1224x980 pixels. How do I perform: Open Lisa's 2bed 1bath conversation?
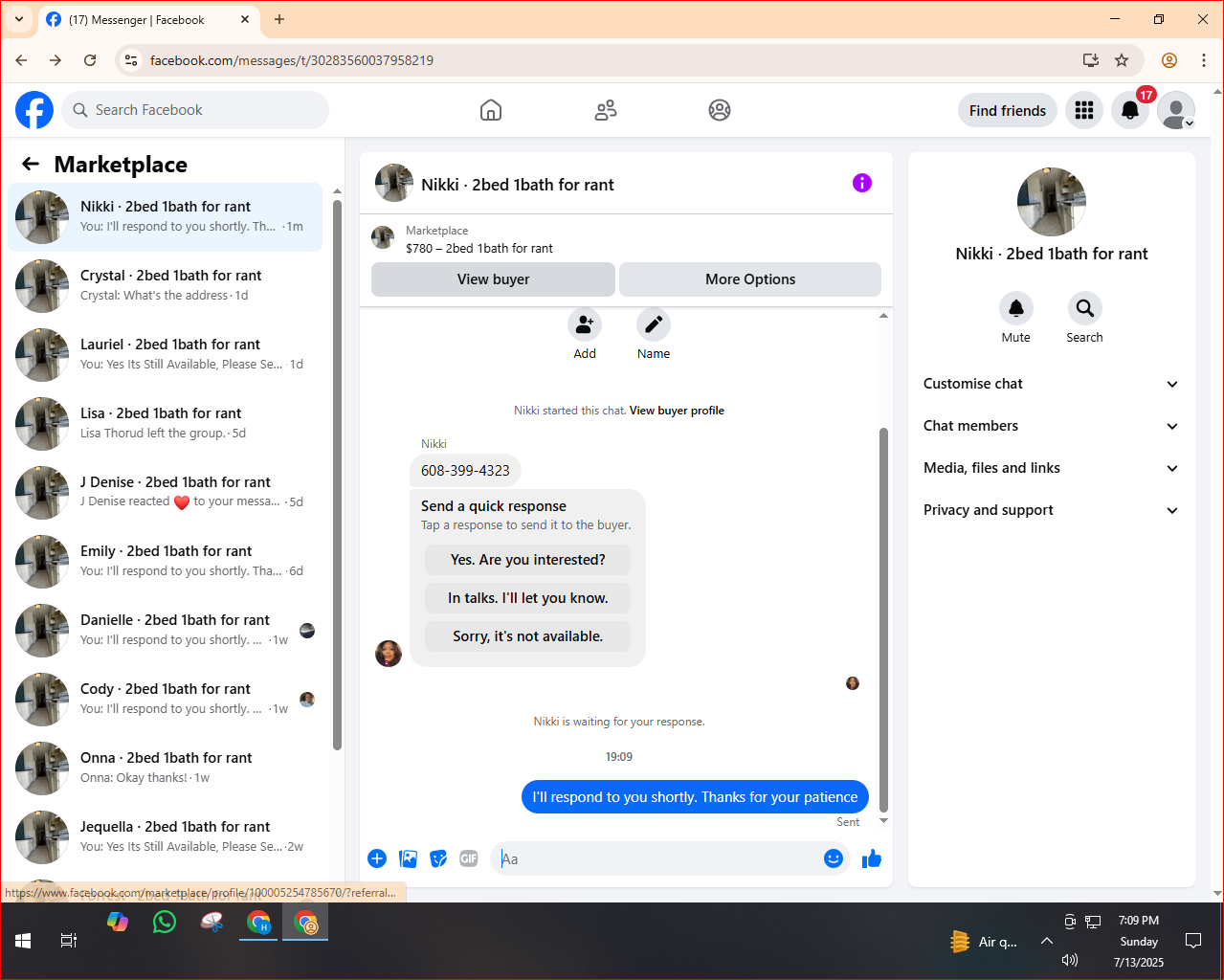(x=166, y=423)
